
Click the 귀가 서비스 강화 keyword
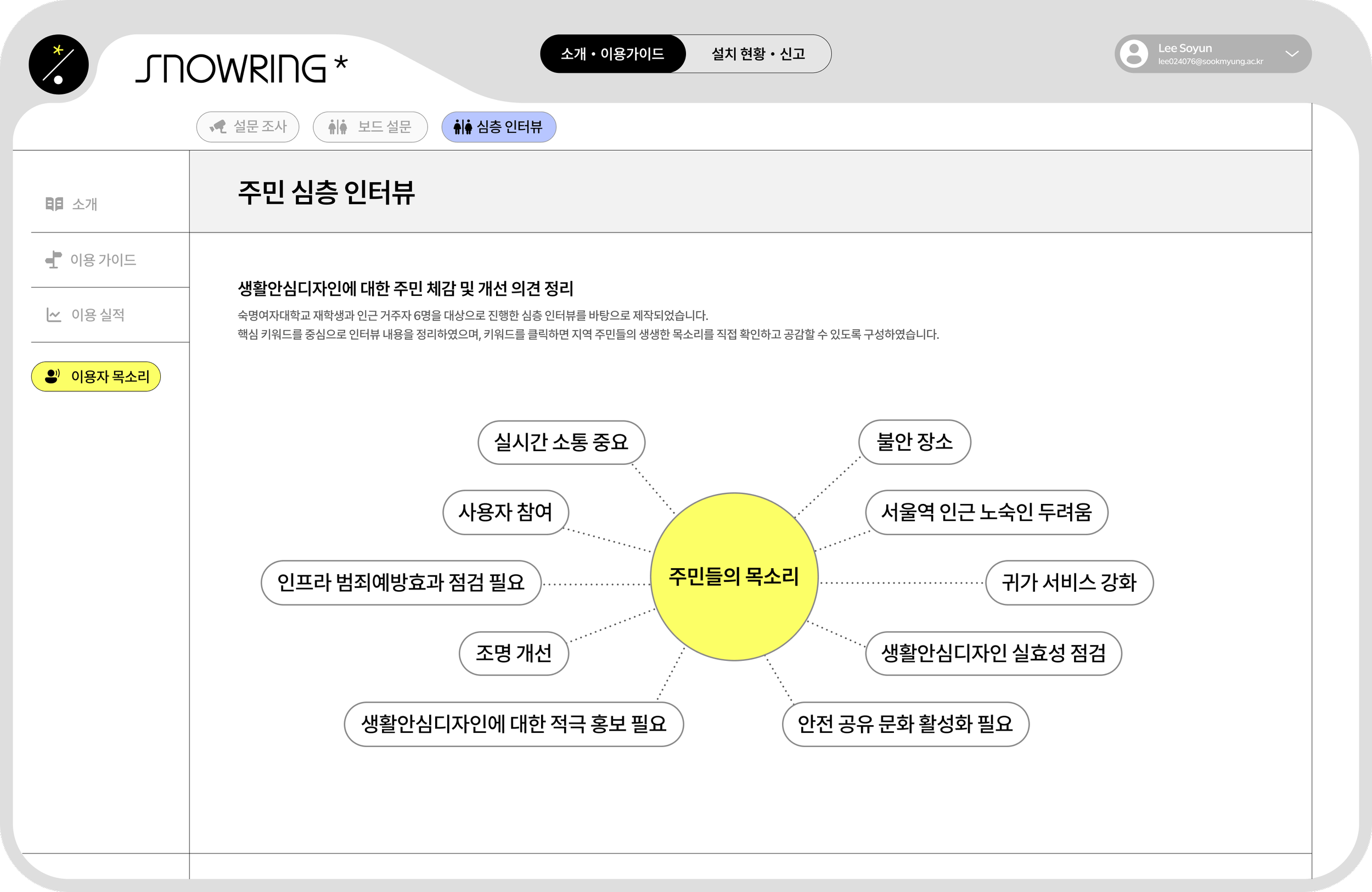(x=1069, y=582)
